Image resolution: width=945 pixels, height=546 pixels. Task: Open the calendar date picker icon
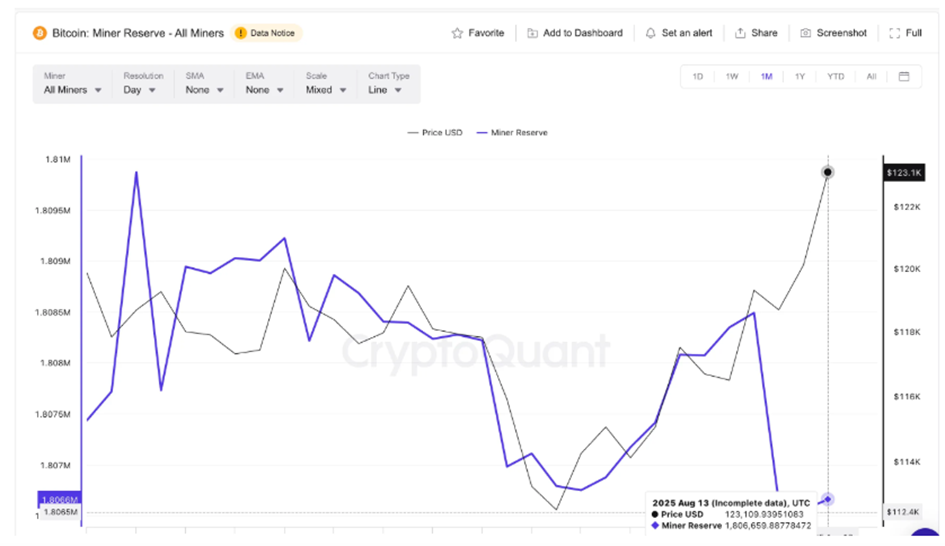904,77
